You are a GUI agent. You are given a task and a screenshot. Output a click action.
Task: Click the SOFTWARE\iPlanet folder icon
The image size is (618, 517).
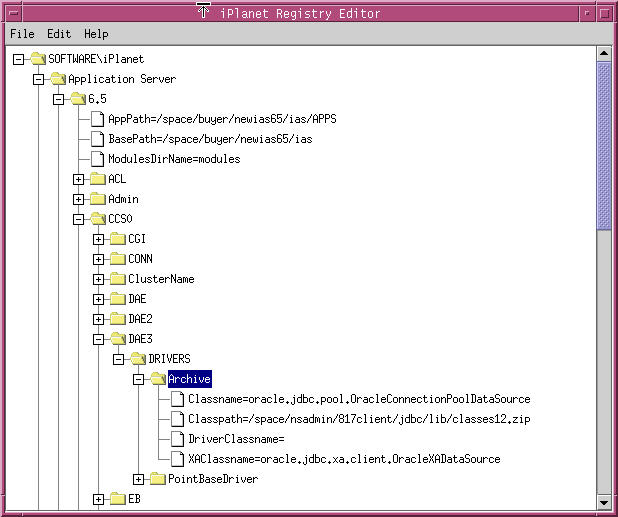click(x=38, y=59)
